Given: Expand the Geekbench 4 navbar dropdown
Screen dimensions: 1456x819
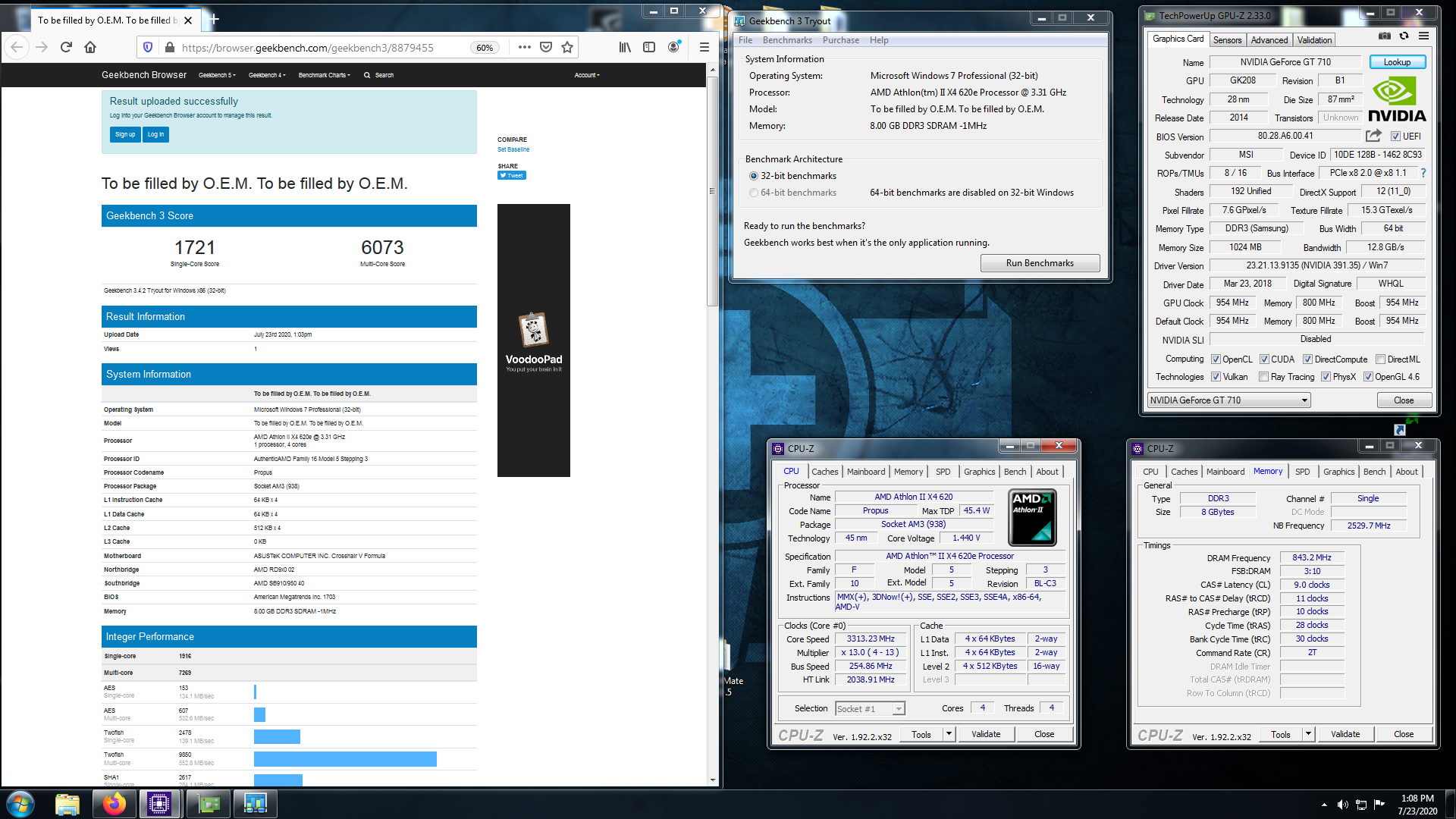Looking at the screenshot, I should click(267, 75).
